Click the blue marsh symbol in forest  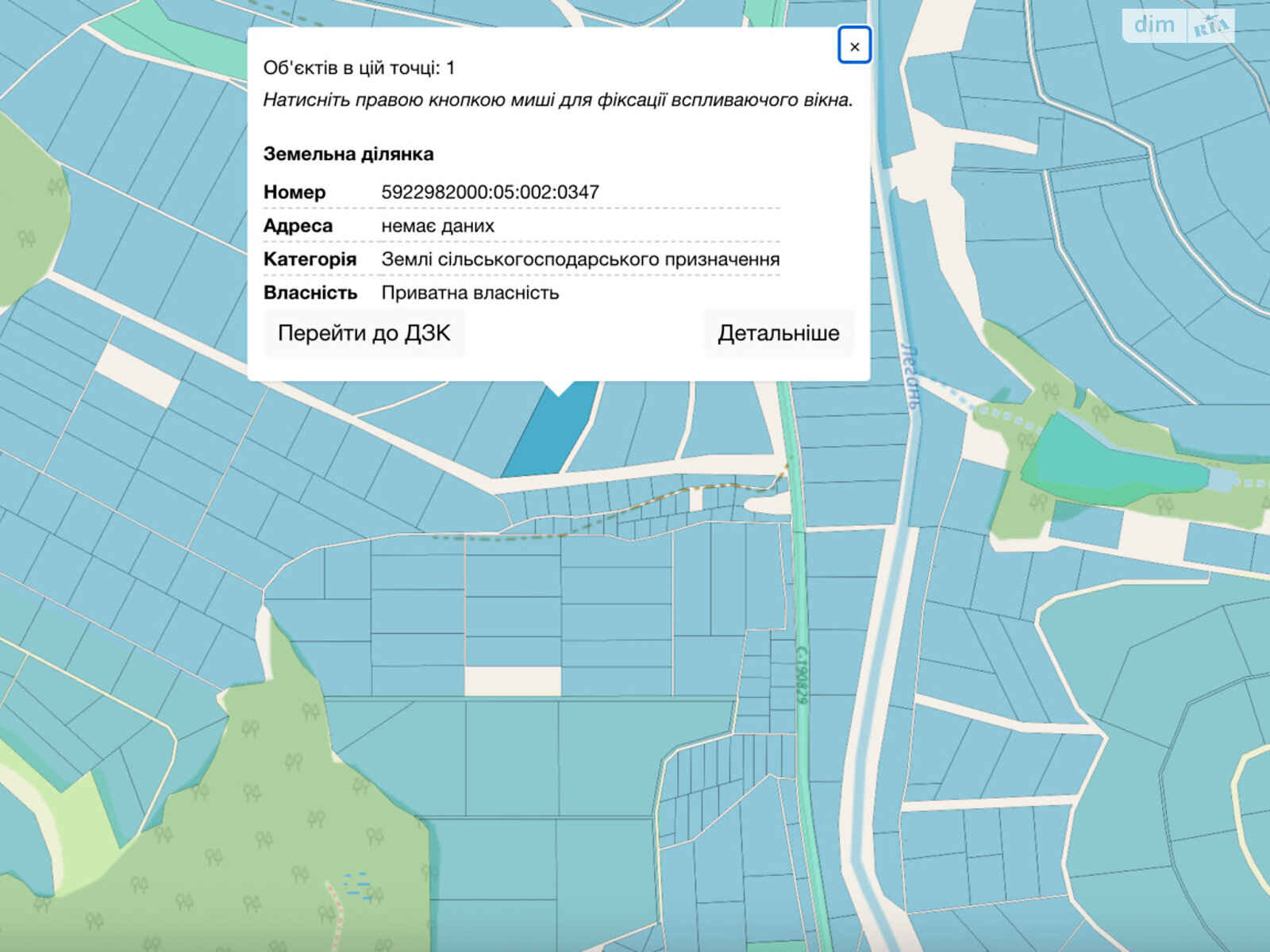click(x=358, y=885)
